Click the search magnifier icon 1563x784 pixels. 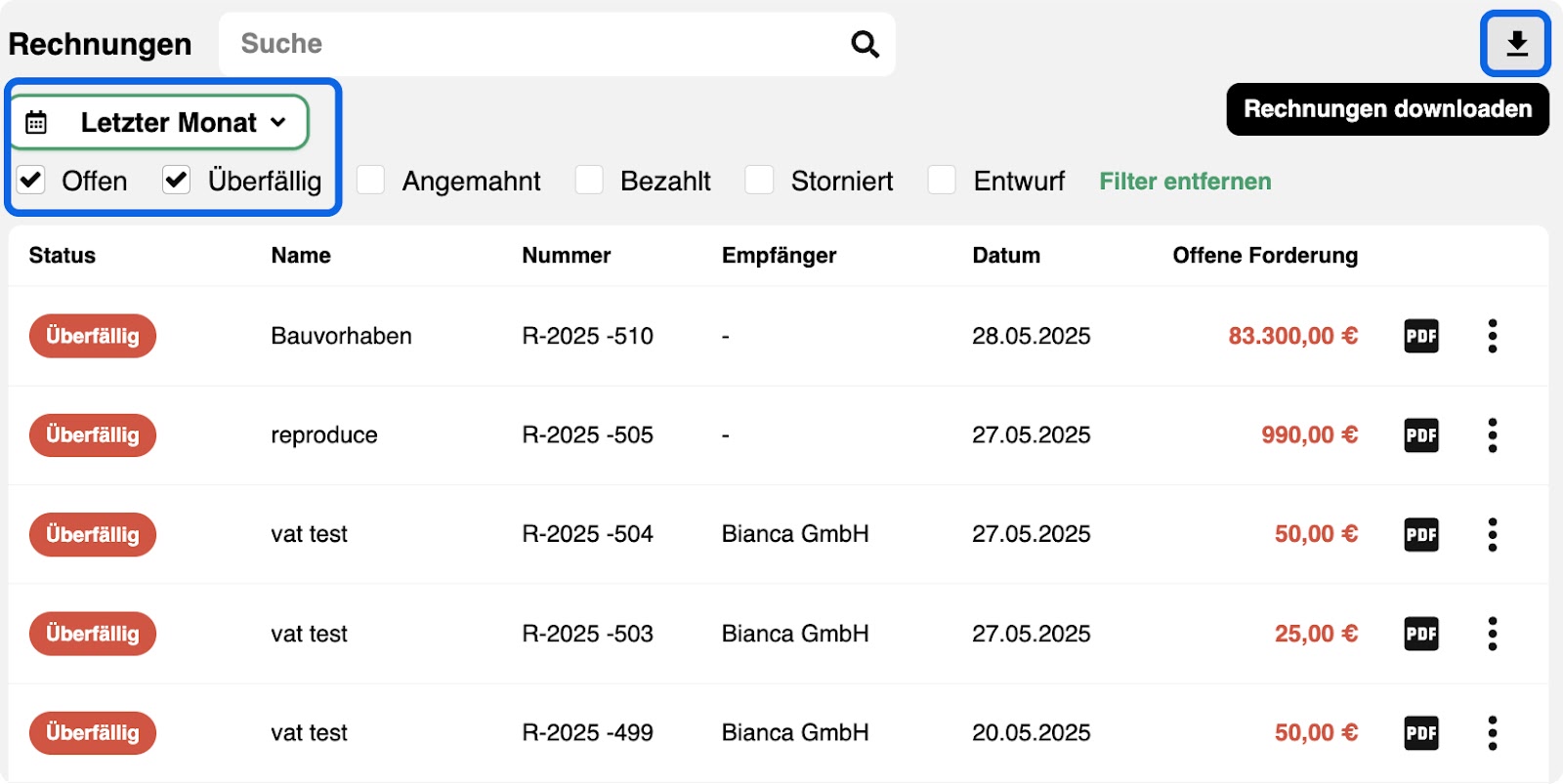(x=865, y=44)
